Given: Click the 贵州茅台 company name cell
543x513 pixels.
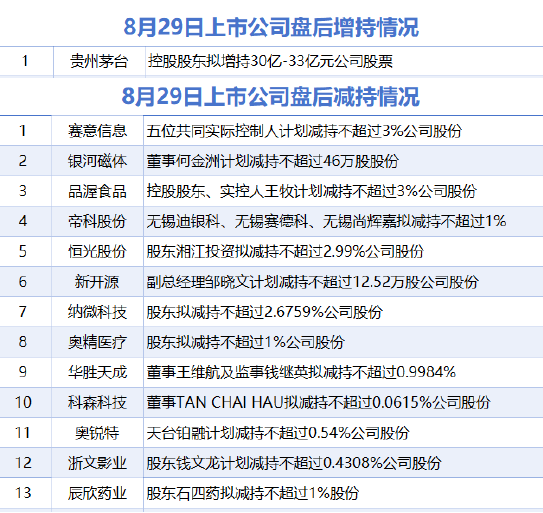Looking at the screenshot, I should 99,62.
